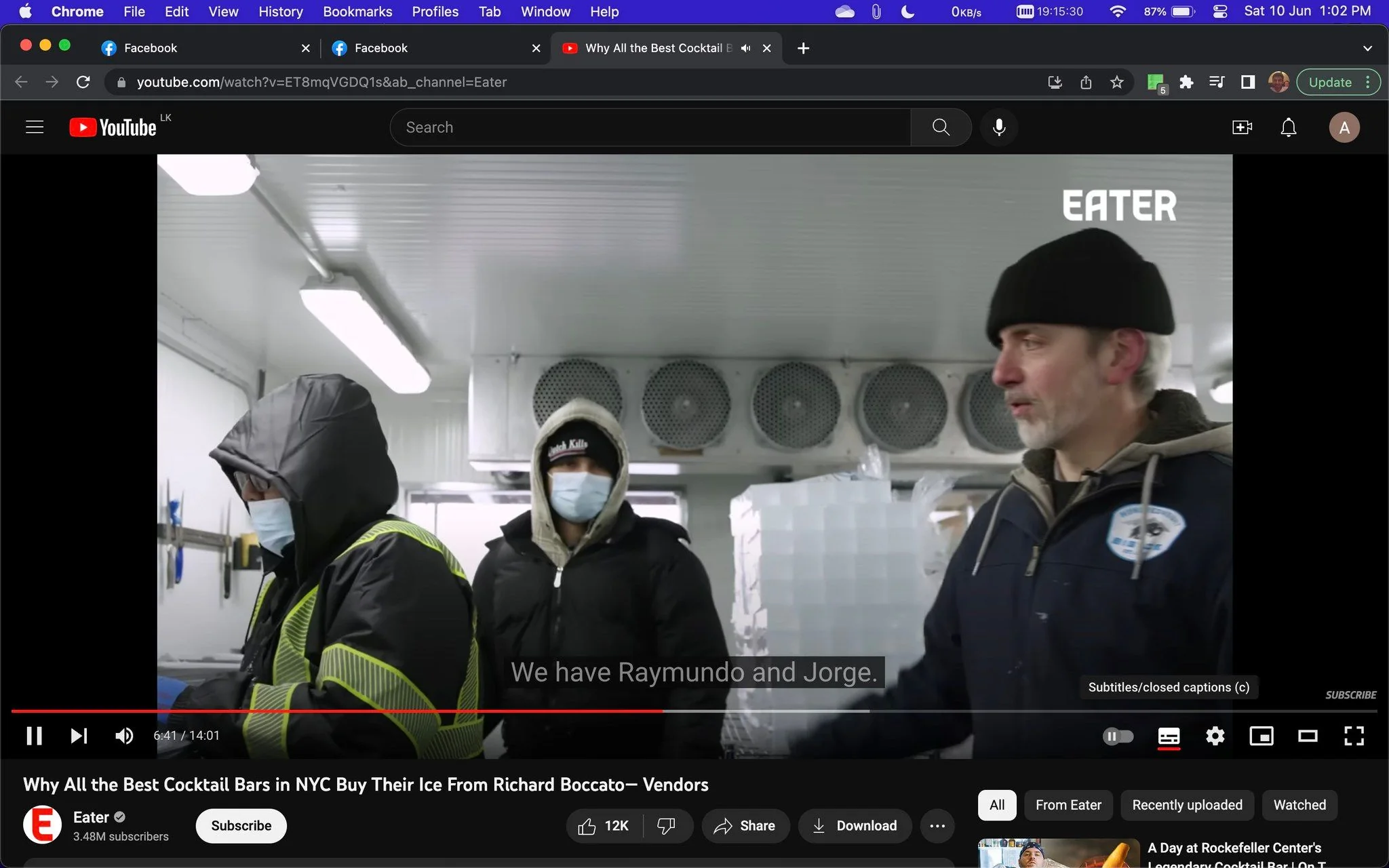Enable miniplayer mode
1389x868 pixels.
tap(1261, 736)
